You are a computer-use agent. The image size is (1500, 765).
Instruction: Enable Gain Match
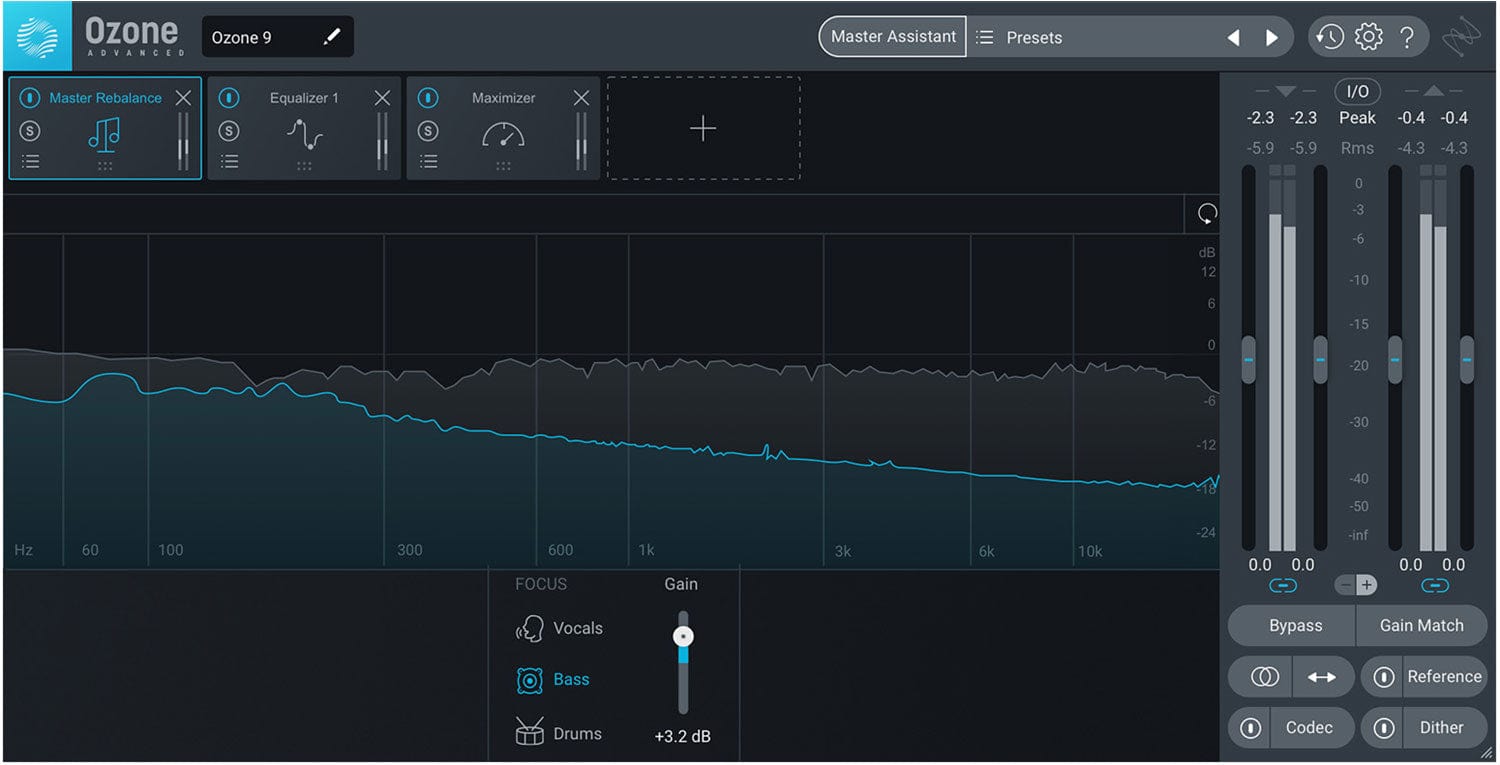1421,625
